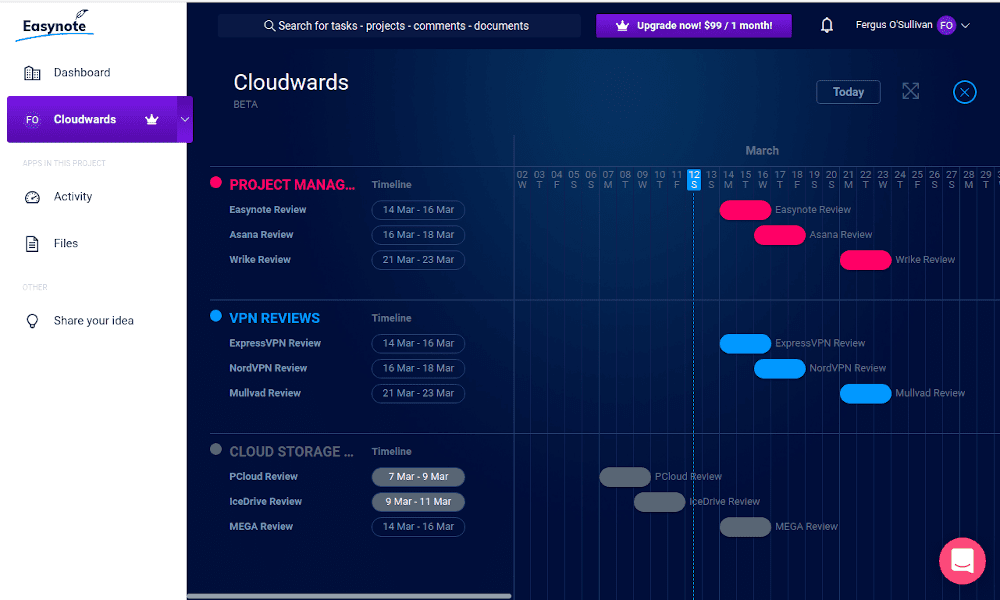Select the NordVPN Review task name
This screenshot has width=1000, height=600.
(x=268, y=368)
